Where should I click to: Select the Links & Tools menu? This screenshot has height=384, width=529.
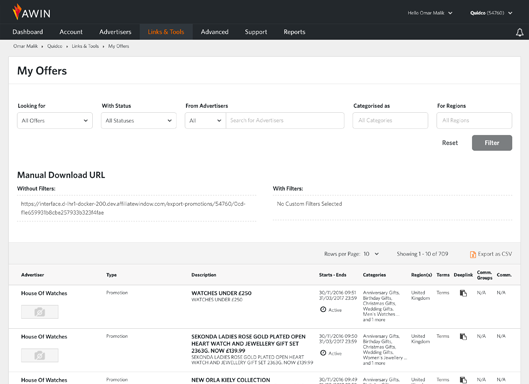pyautogui.click(x=166, y=32)
